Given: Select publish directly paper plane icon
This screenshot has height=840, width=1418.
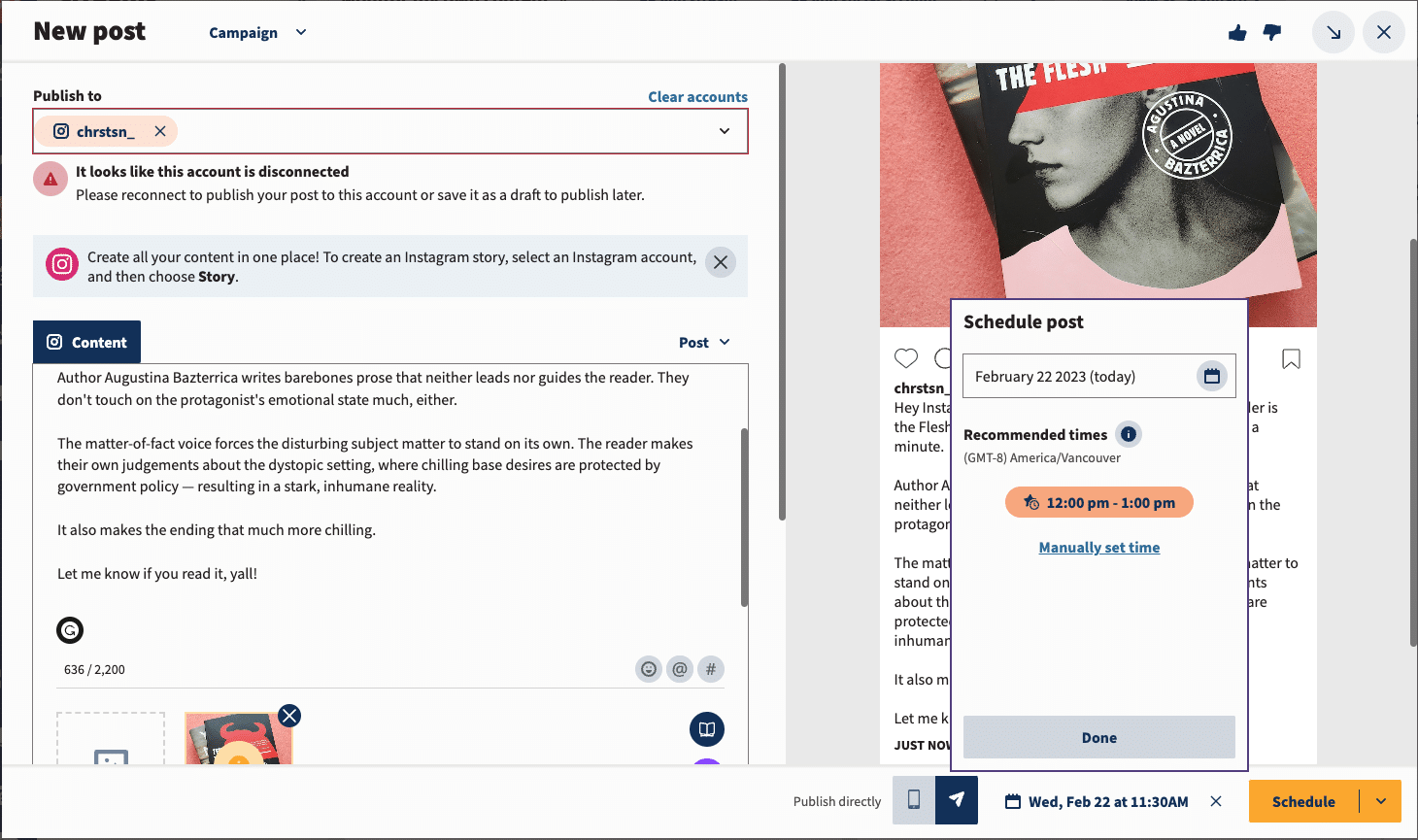Looking at the screenshot, I should click(957, 800).
